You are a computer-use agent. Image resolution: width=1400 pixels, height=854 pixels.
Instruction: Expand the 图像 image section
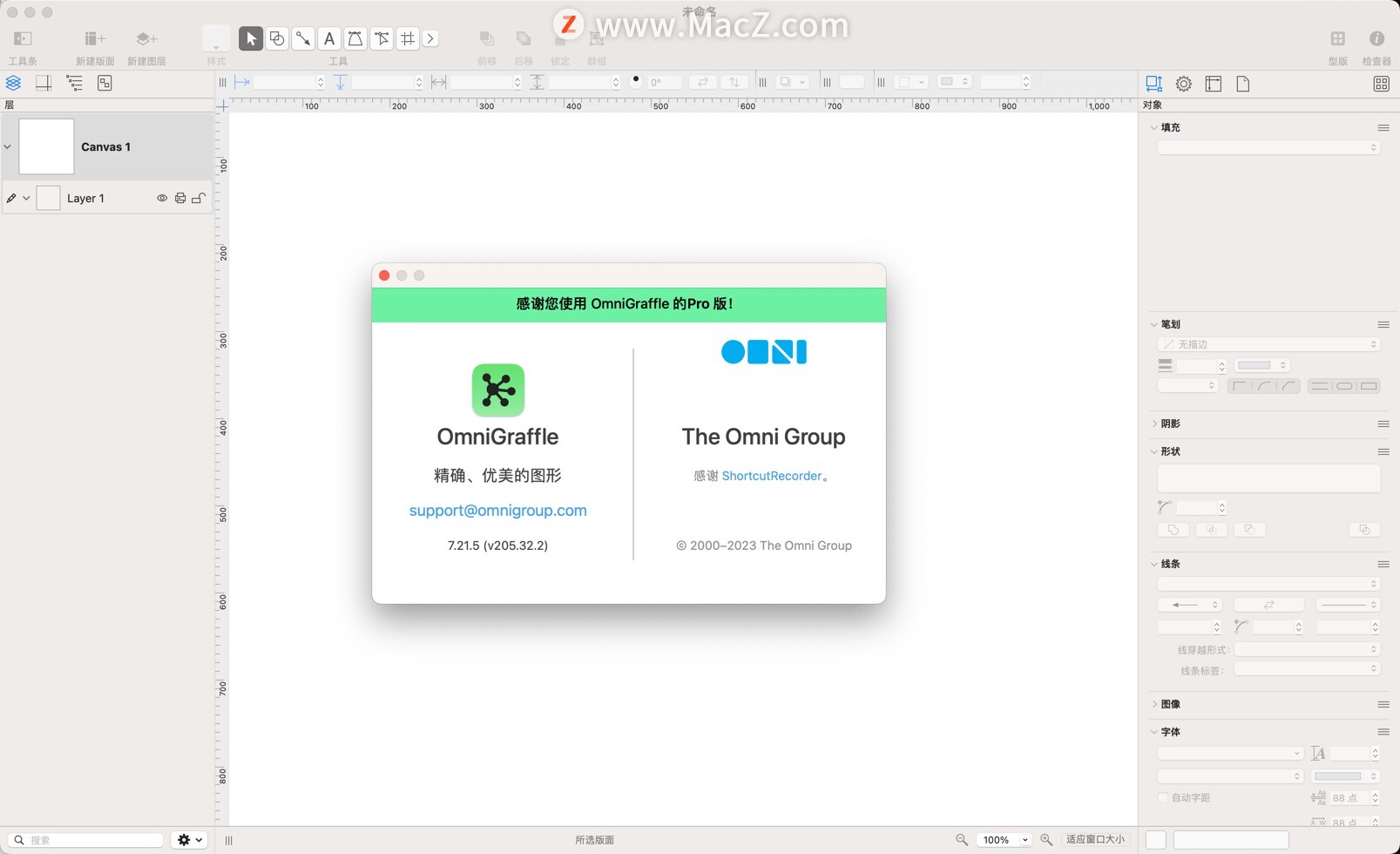[x=1154, y=704]
